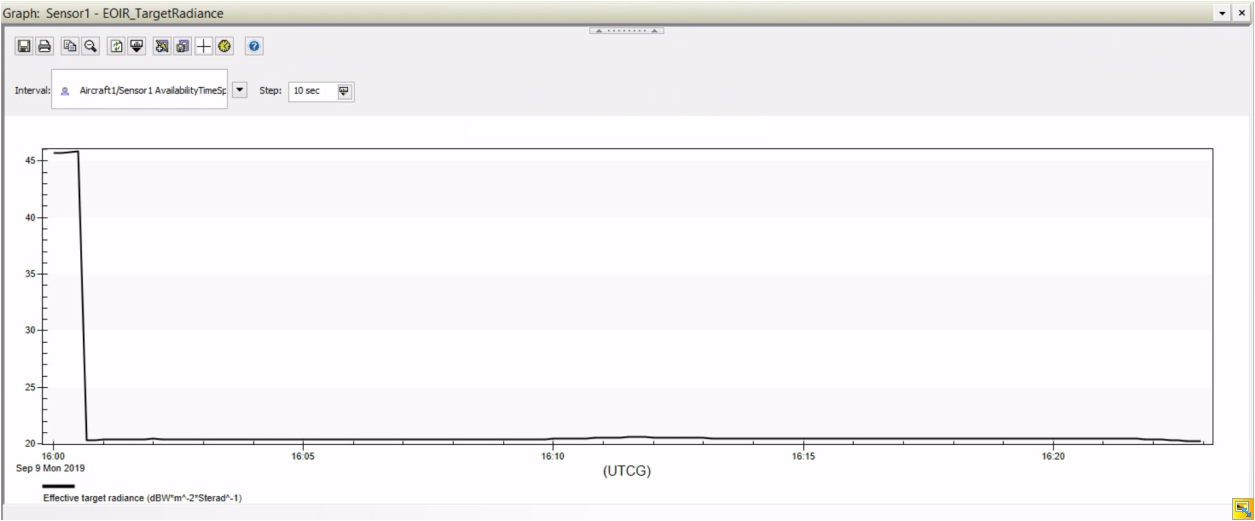The width and height of the screenshot is (1255, 521).
Task: Click the graph wizard star icon
Action: click(x=162, y=46)
